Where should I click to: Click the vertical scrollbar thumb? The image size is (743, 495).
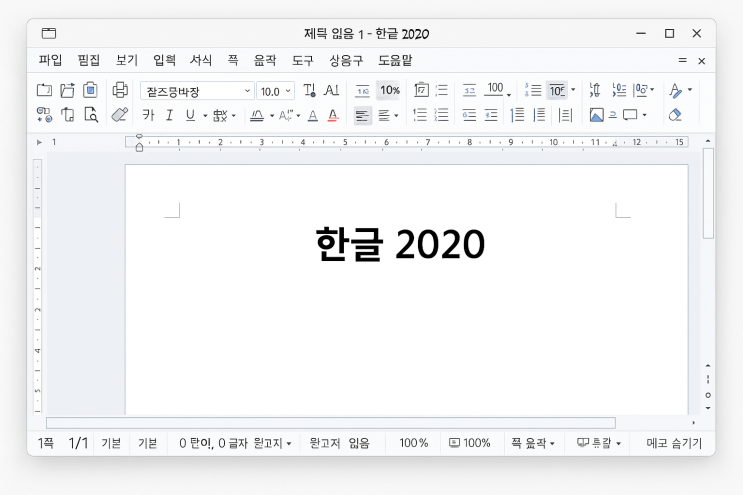[708, 193]
